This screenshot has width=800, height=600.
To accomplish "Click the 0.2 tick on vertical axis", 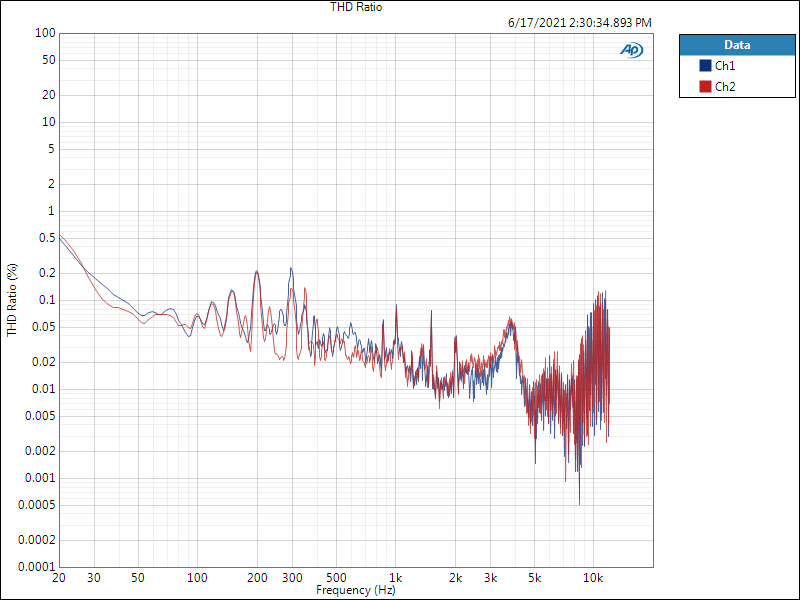I will click(45, 273).
